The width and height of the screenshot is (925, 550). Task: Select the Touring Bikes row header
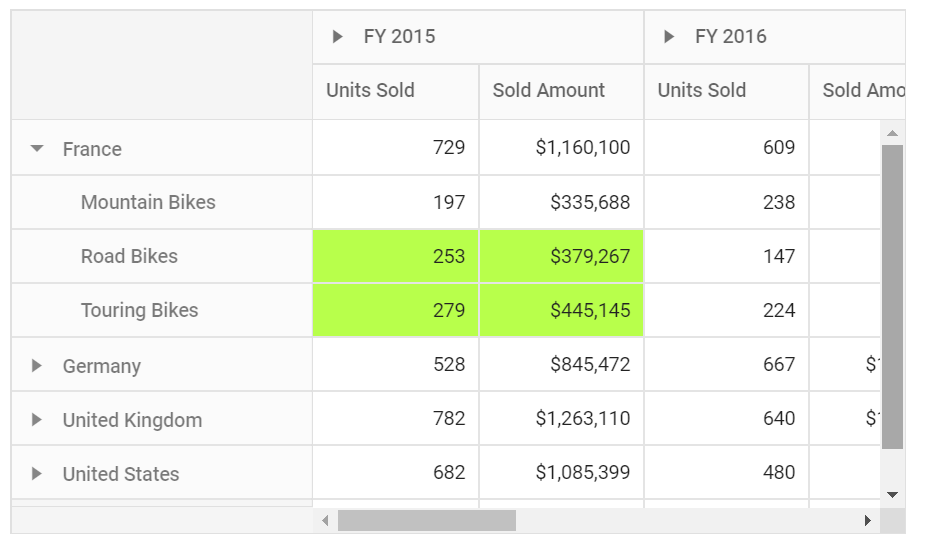pos(162,310)
